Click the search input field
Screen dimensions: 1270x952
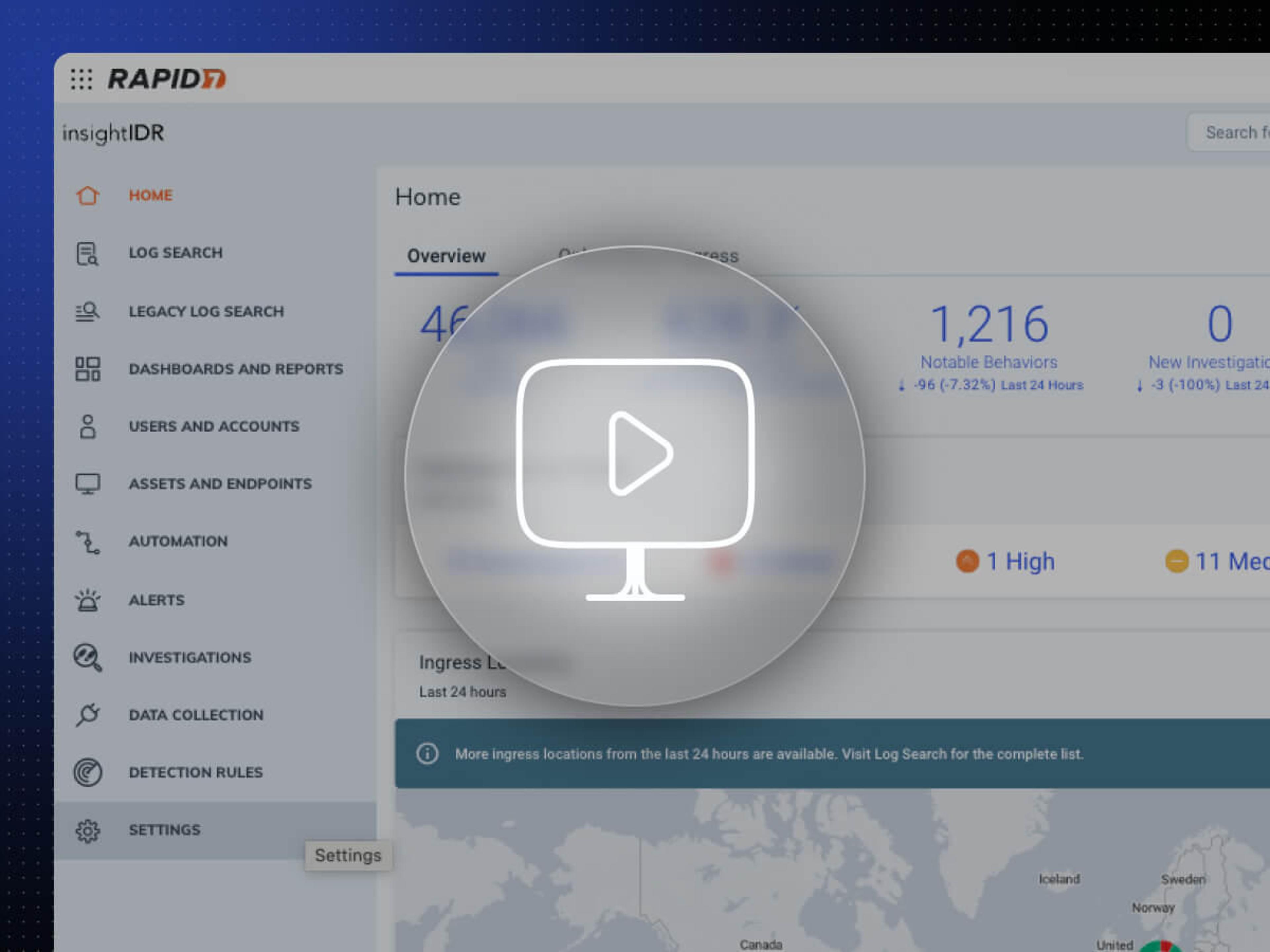coord(1229,133)
